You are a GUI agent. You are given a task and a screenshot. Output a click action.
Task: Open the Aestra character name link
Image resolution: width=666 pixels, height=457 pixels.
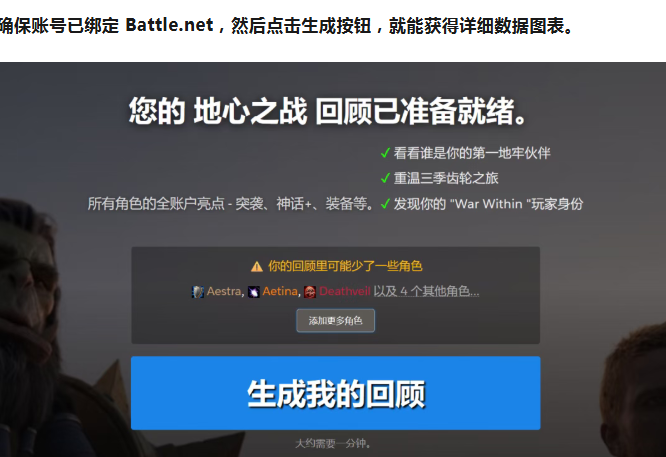coord(224,291)
